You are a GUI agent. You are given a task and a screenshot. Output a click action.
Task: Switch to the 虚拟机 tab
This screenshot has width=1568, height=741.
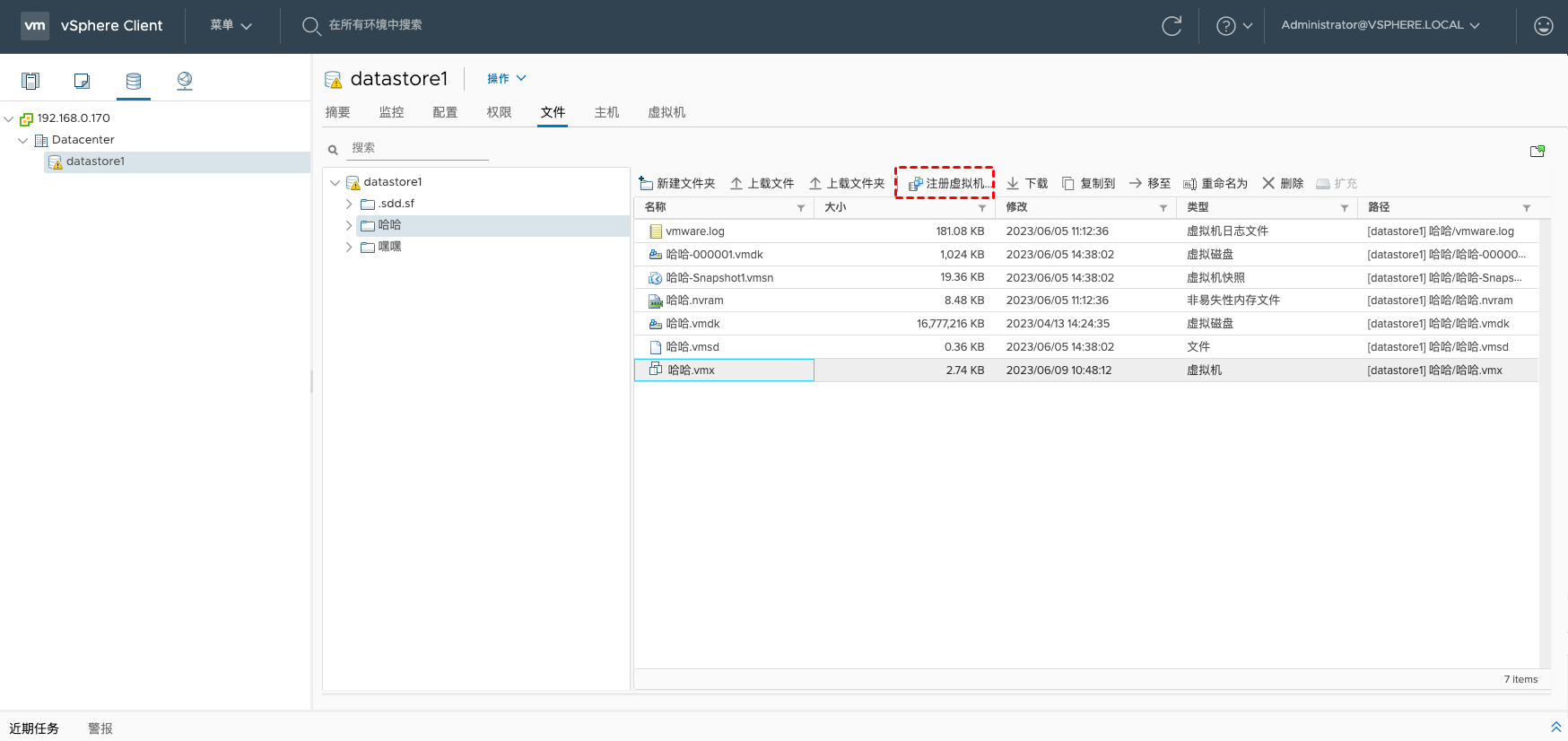click(666, 112)
